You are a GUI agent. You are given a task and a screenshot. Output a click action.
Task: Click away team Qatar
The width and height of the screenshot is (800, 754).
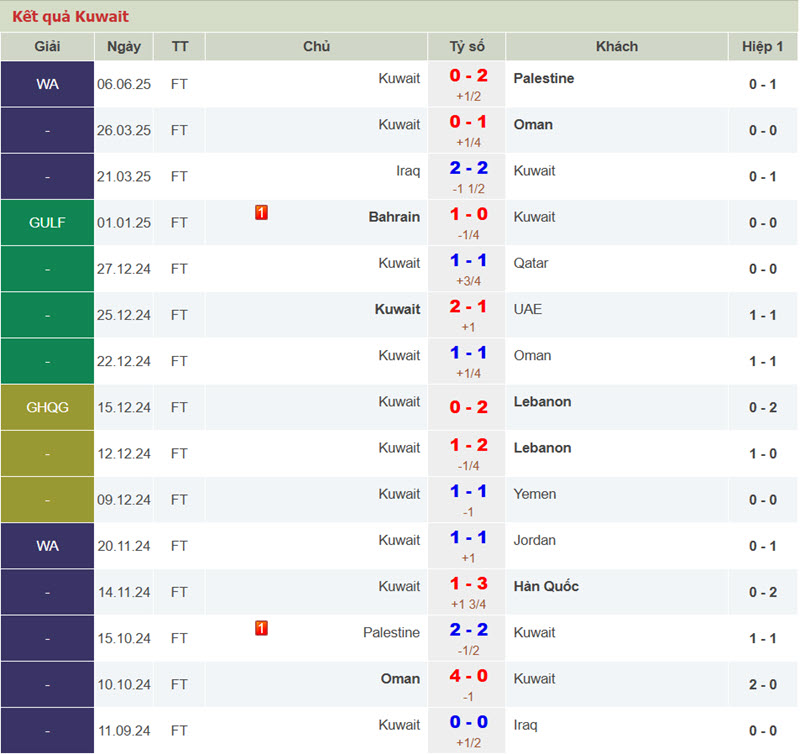coord(531,263)
